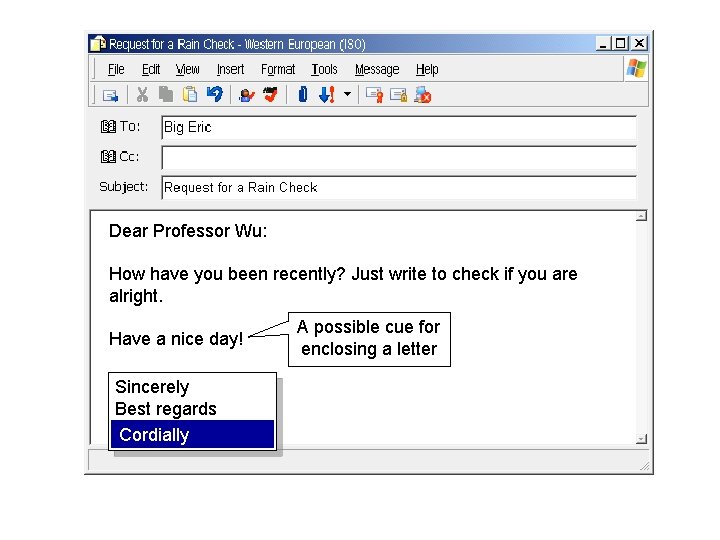Click the empty Cc field

coord(399,158)
